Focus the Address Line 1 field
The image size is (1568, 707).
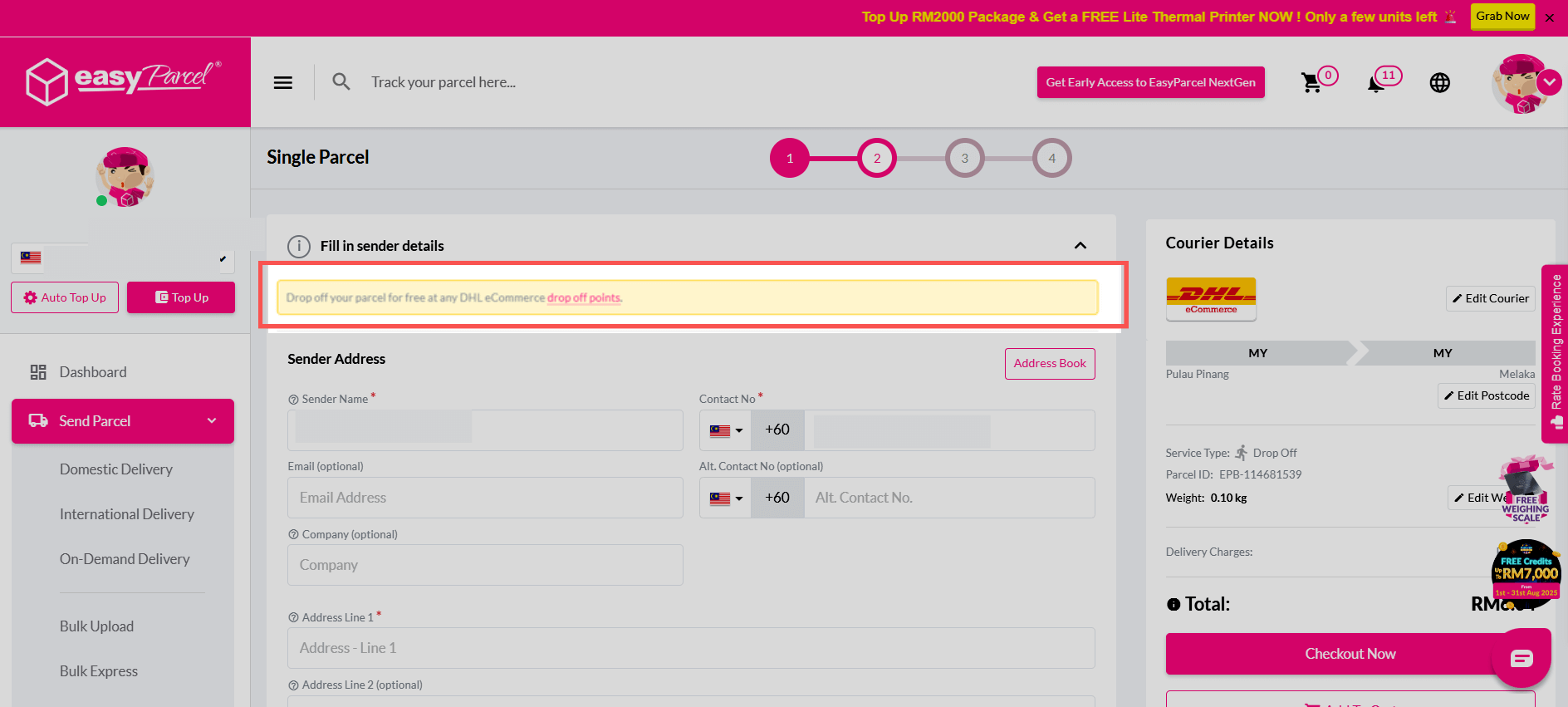point(691,648)
